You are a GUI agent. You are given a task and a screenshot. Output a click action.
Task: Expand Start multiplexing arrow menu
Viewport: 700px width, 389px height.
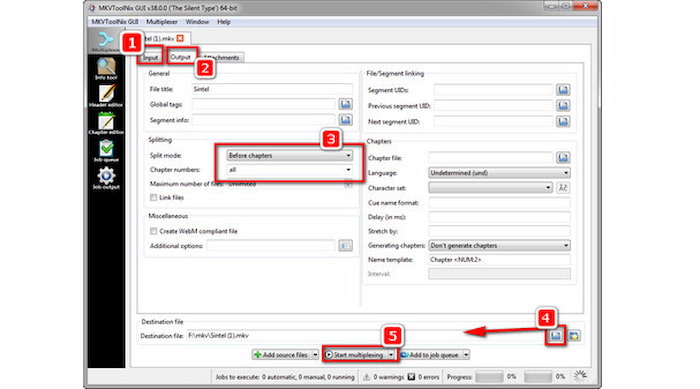coord(391,355)
